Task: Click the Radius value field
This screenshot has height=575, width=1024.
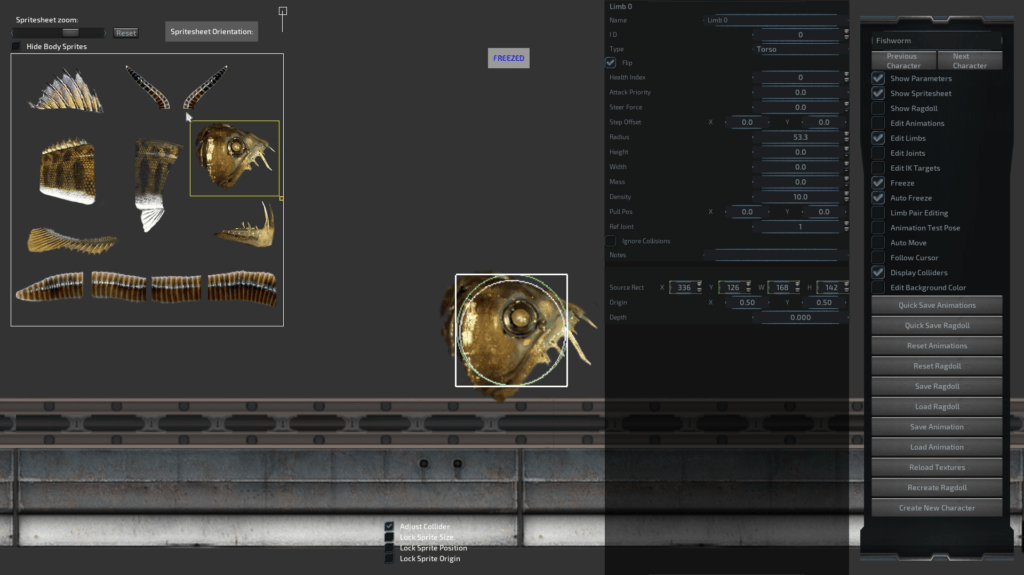Action: 799,137
